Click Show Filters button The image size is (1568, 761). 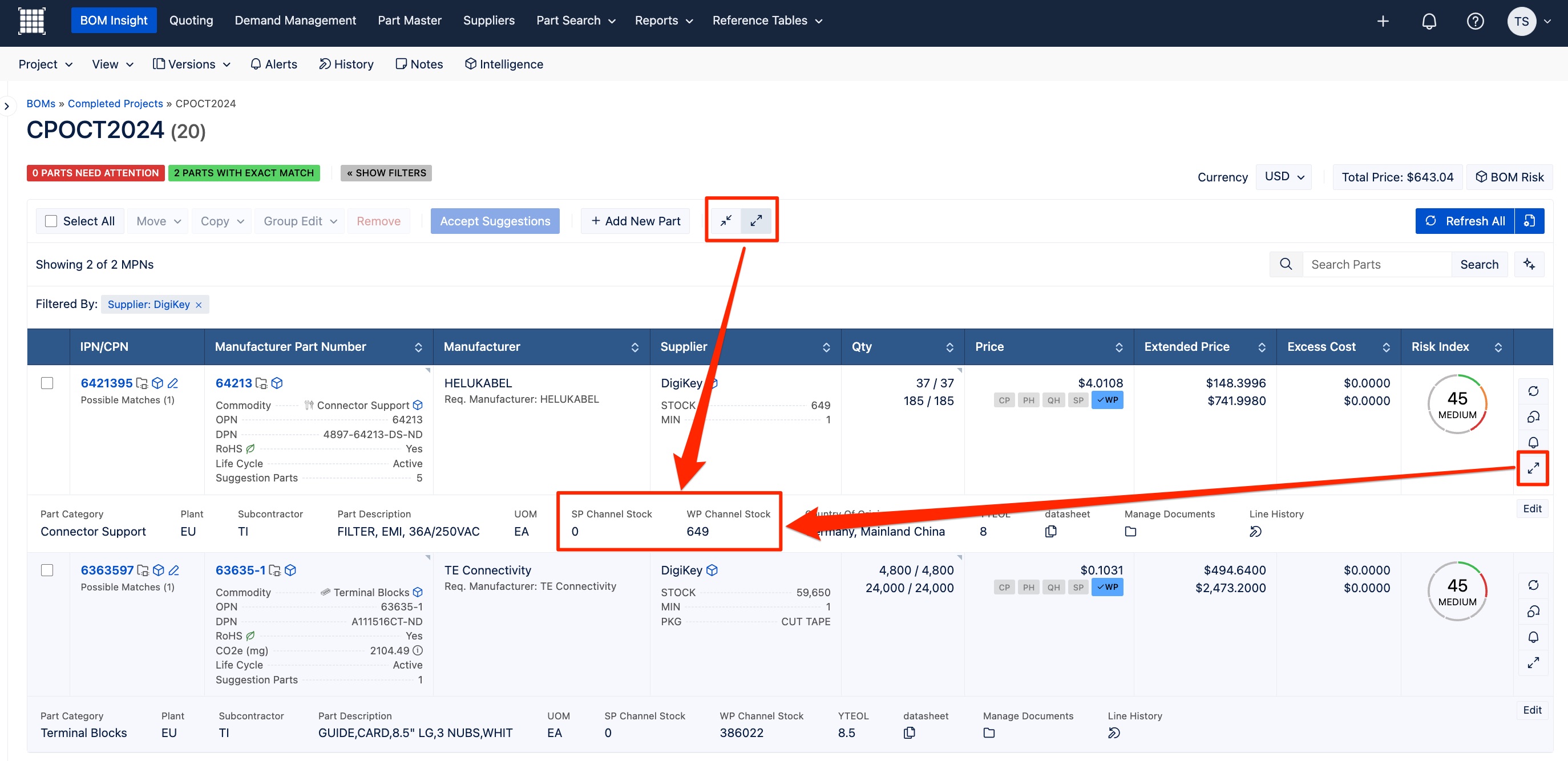coord(386,173)
